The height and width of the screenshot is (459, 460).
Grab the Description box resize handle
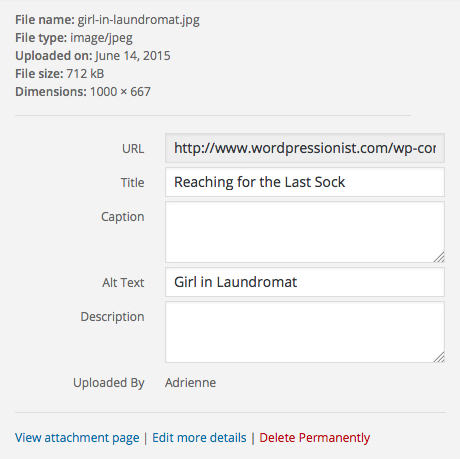(x=439, y=357)
